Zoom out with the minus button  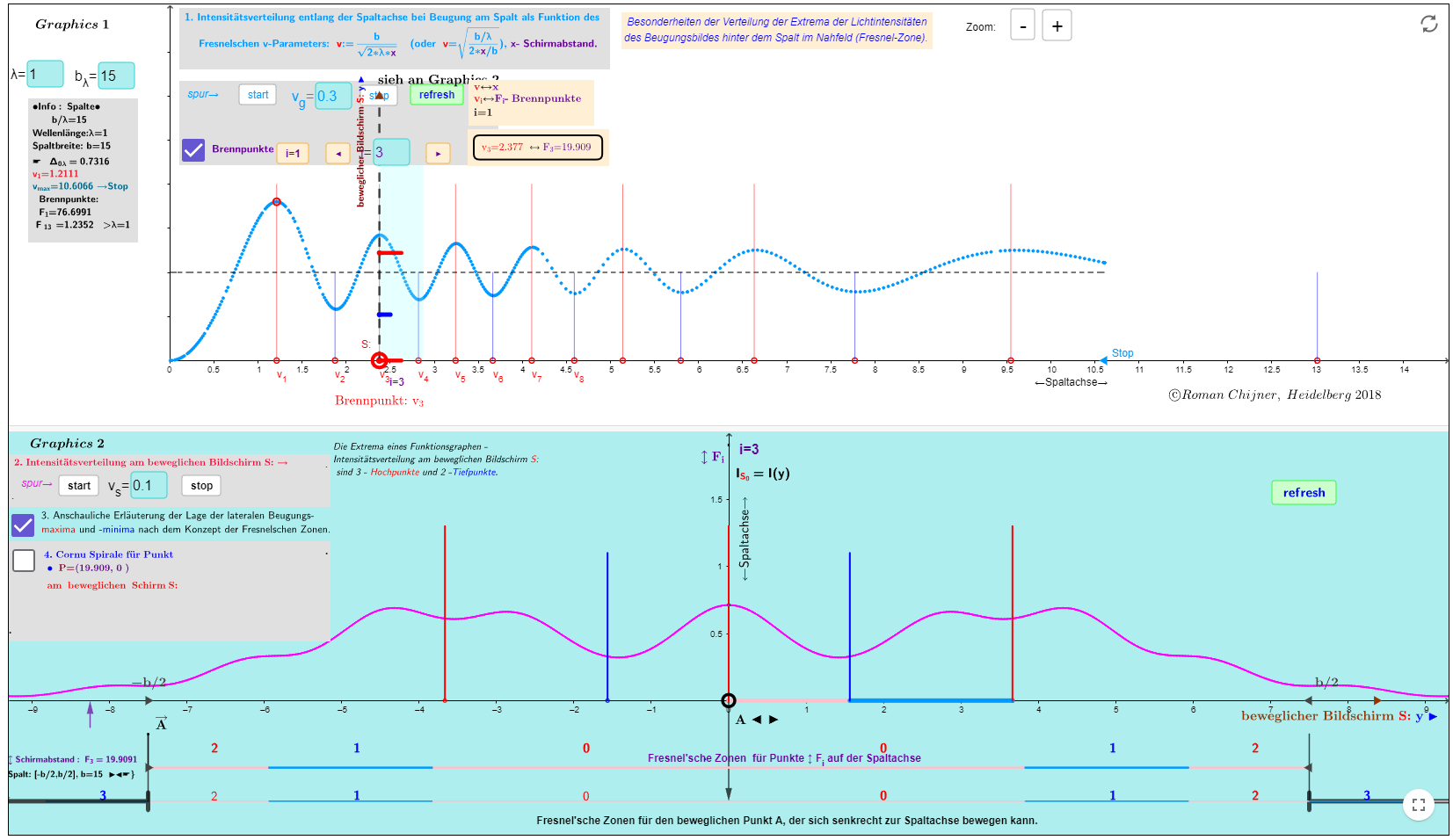[1022, 25]
